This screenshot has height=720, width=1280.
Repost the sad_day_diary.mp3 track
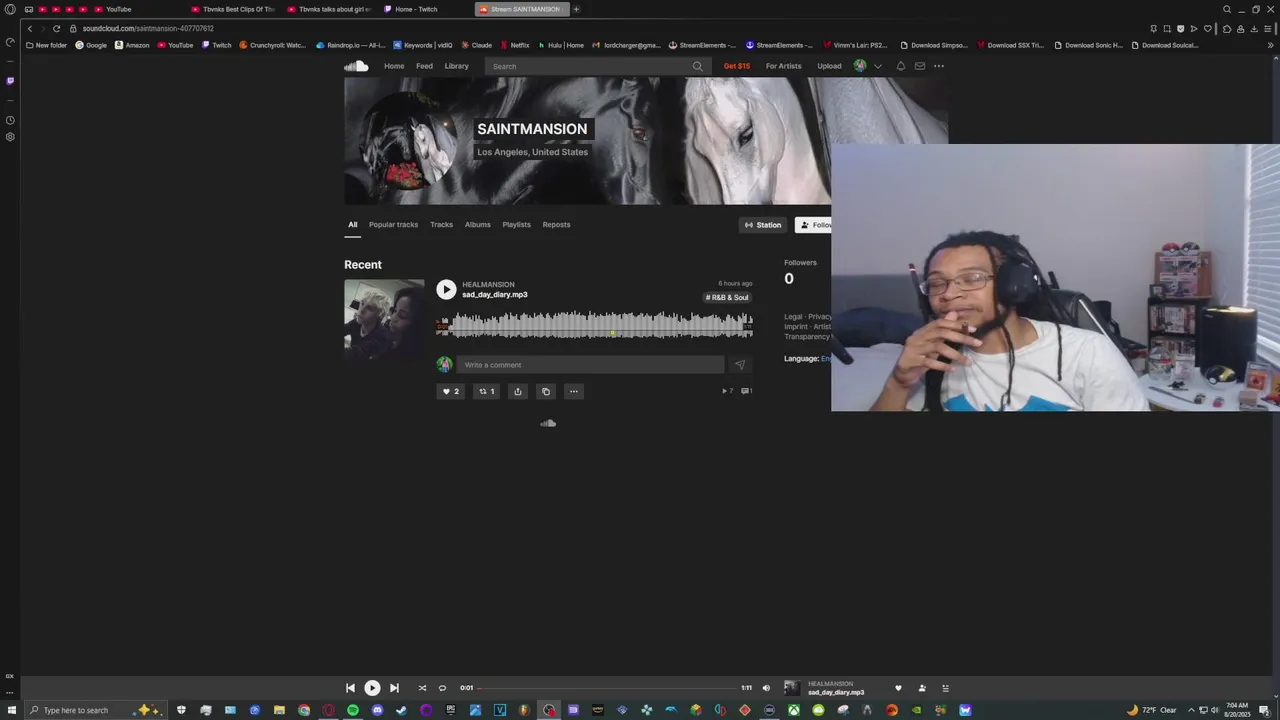[486, 391]
